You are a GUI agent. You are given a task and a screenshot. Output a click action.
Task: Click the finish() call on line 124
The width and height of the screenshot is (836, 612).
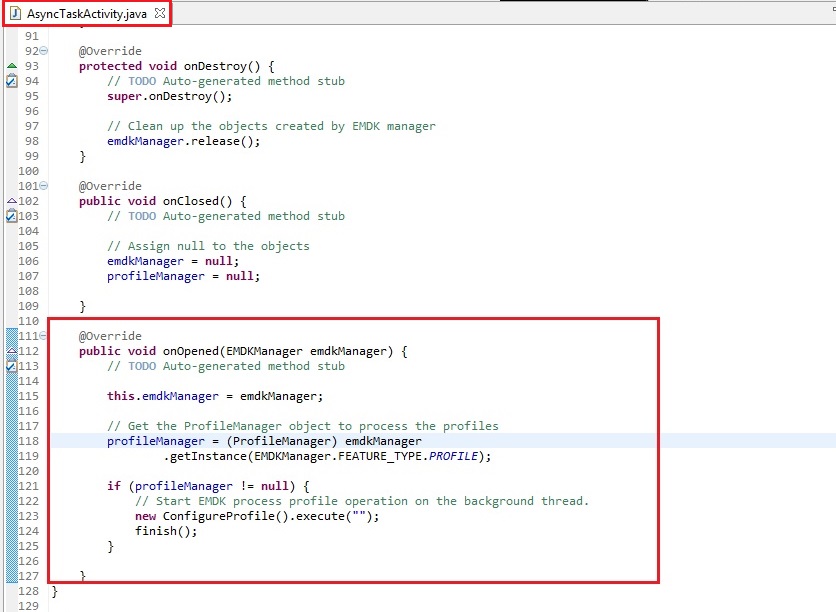pos(166,531)
